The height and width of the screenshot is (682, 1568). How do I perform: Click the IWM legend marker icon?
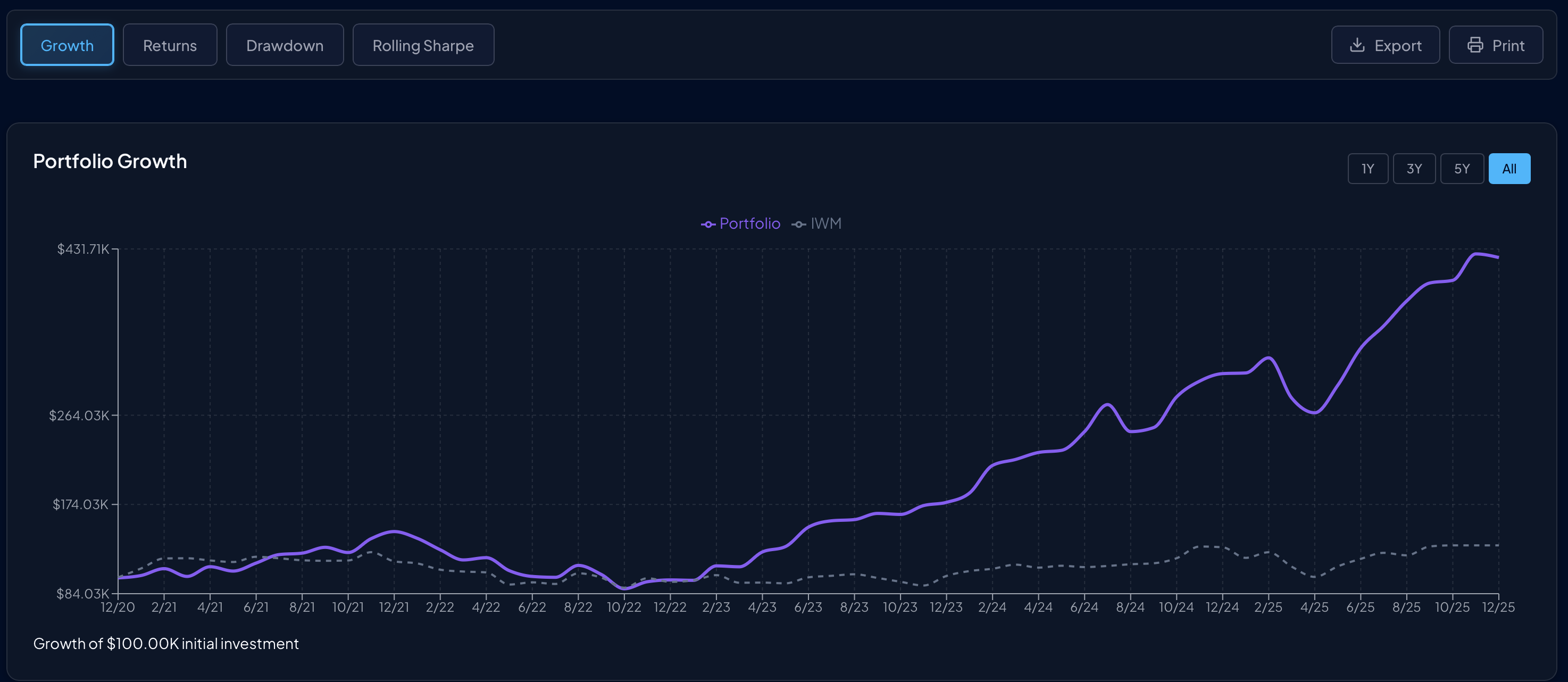click(x=798, y=224)
